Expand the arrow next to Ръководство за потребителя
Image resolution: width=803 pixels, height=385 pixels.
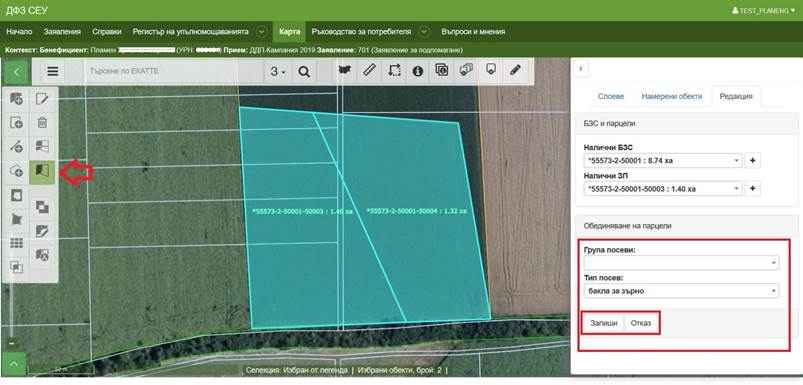click(425, 32)
